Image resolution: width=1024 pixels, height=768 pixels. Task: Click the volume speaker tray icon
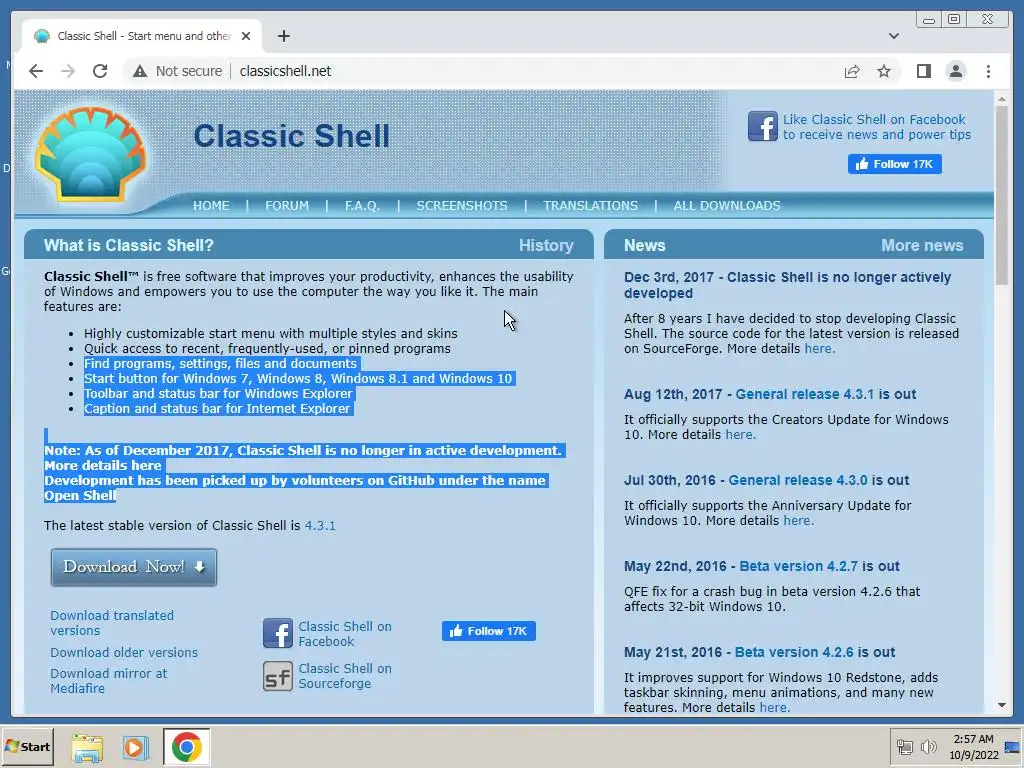(927, 747)
